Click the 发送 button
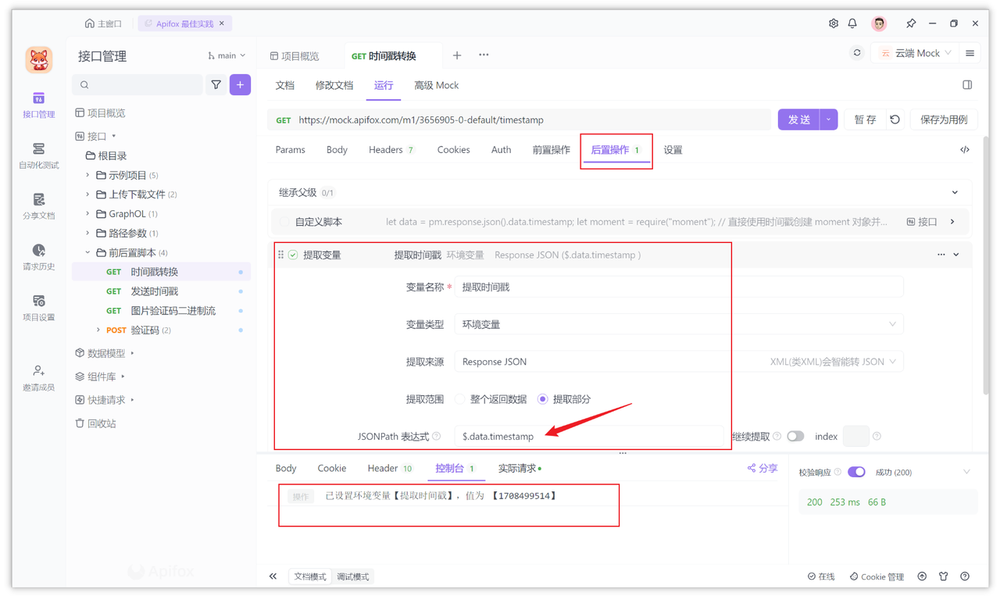1000x596 pixels. tap(798, 118)
